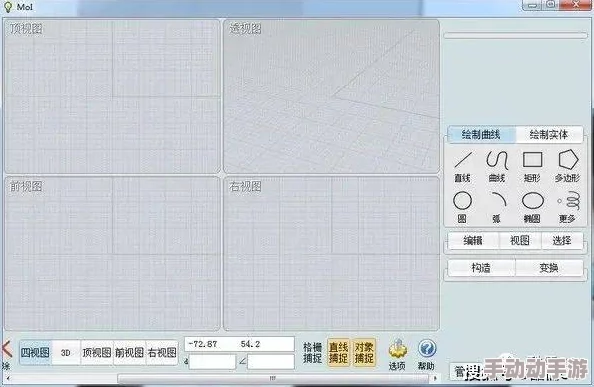Click the 前视图 viewport label
Image resolution: width=594 pixels, height=387 pixels.
tap(26, 186)
